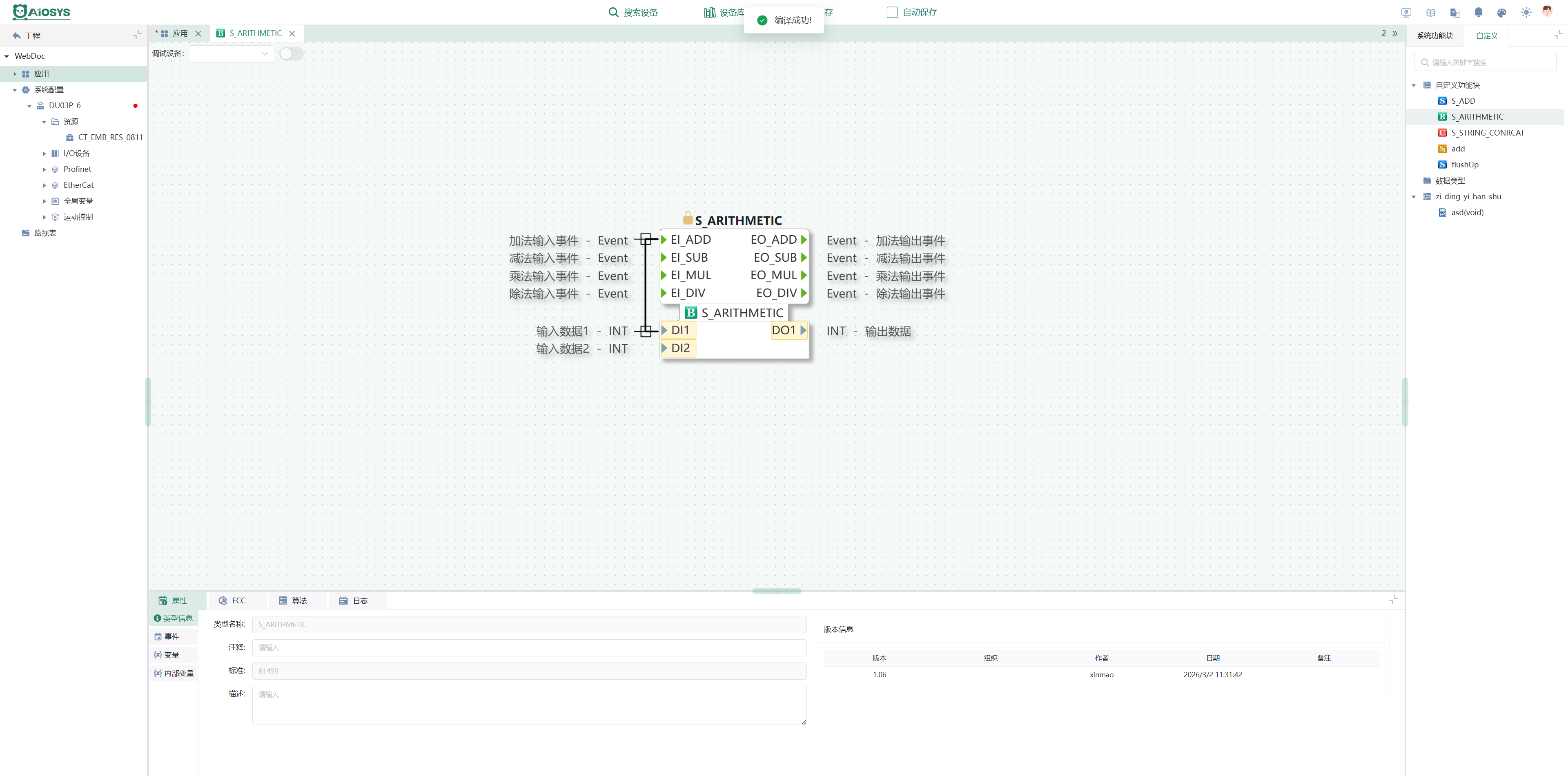Toggle light/dark mode sun icon

click(x=1526, y=13)
